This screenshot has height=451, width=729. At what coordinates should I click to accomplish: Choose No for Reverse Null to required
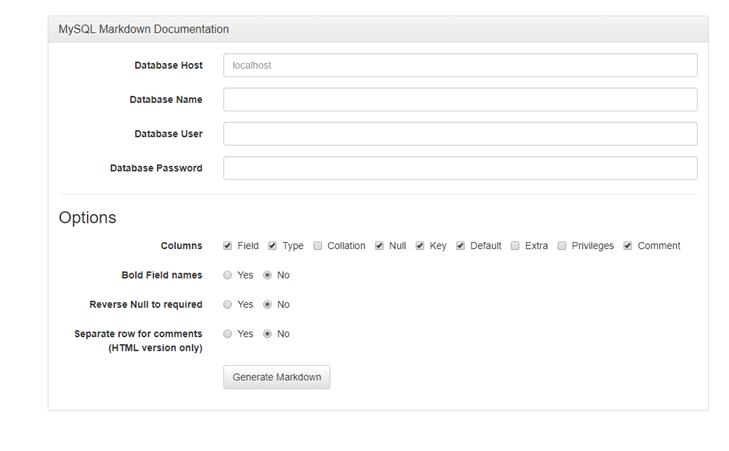[267, 305]
